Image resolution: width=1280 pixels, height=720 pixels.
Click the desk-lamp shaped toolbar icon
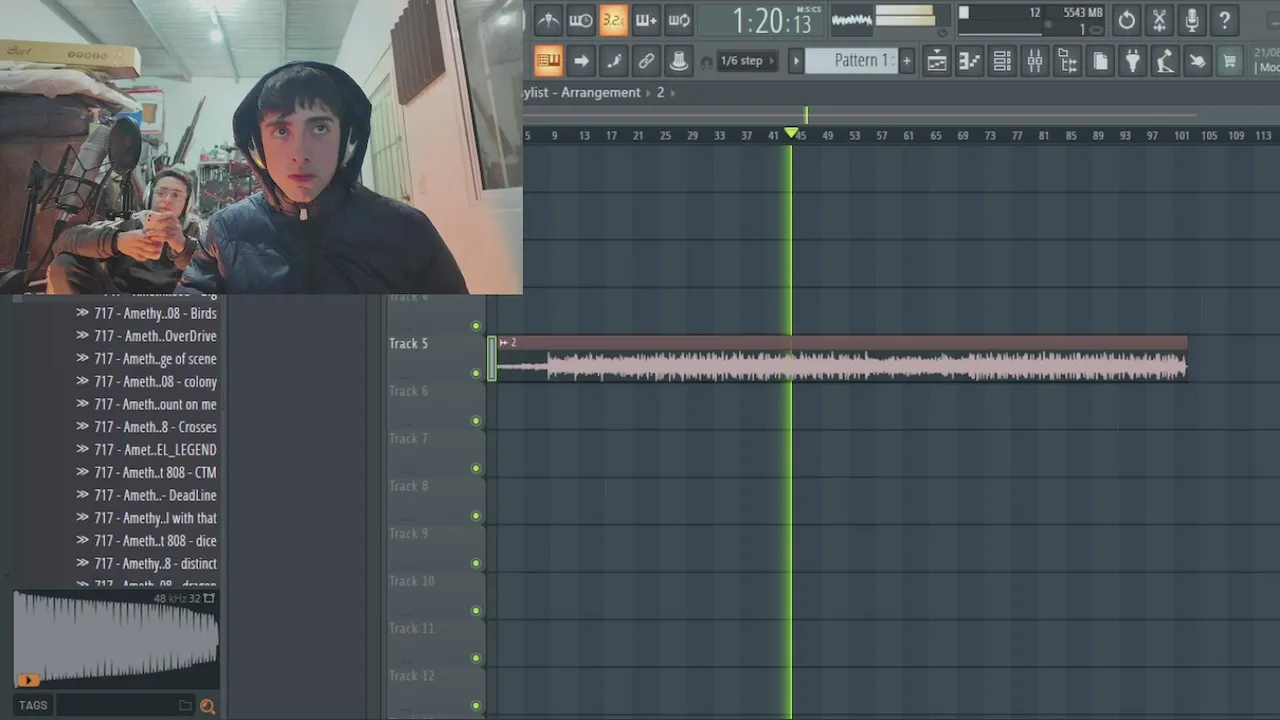(1165, 62)
